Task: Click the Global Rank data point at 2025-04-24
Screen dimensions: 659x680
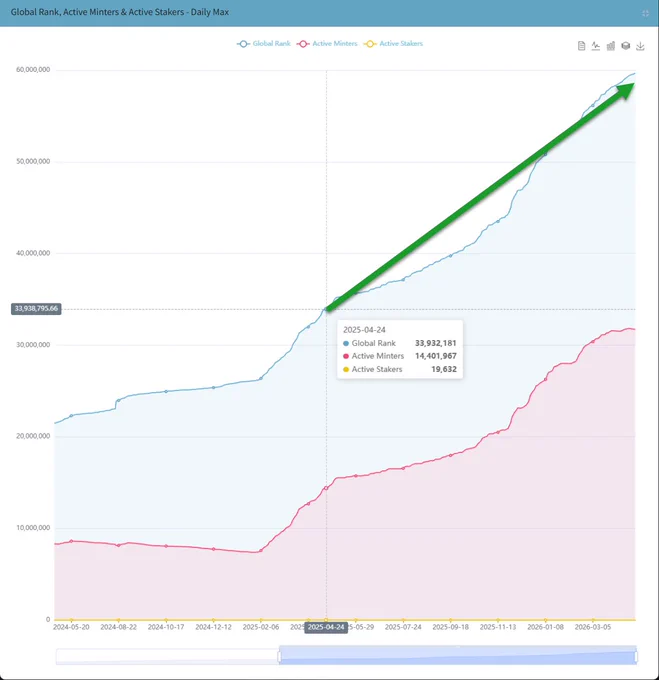Action: [x=326, y=309]
